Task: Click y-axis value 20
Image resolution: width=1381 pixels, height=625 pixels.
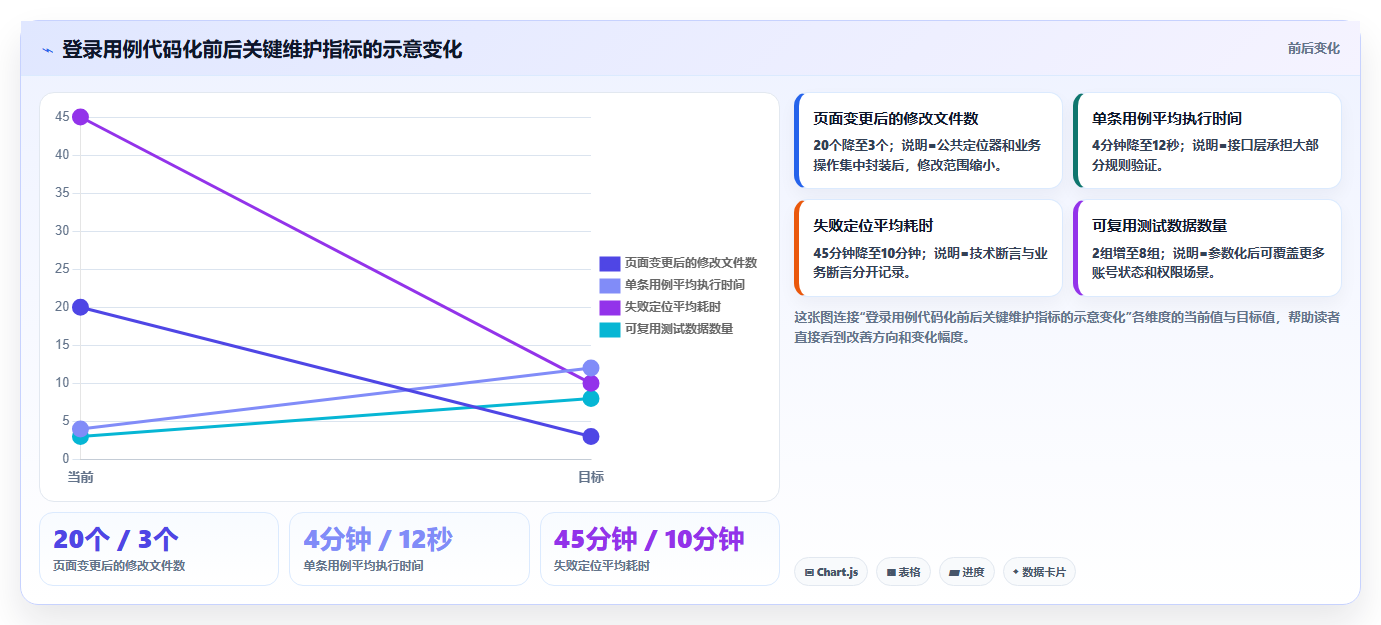Action: 62,307
